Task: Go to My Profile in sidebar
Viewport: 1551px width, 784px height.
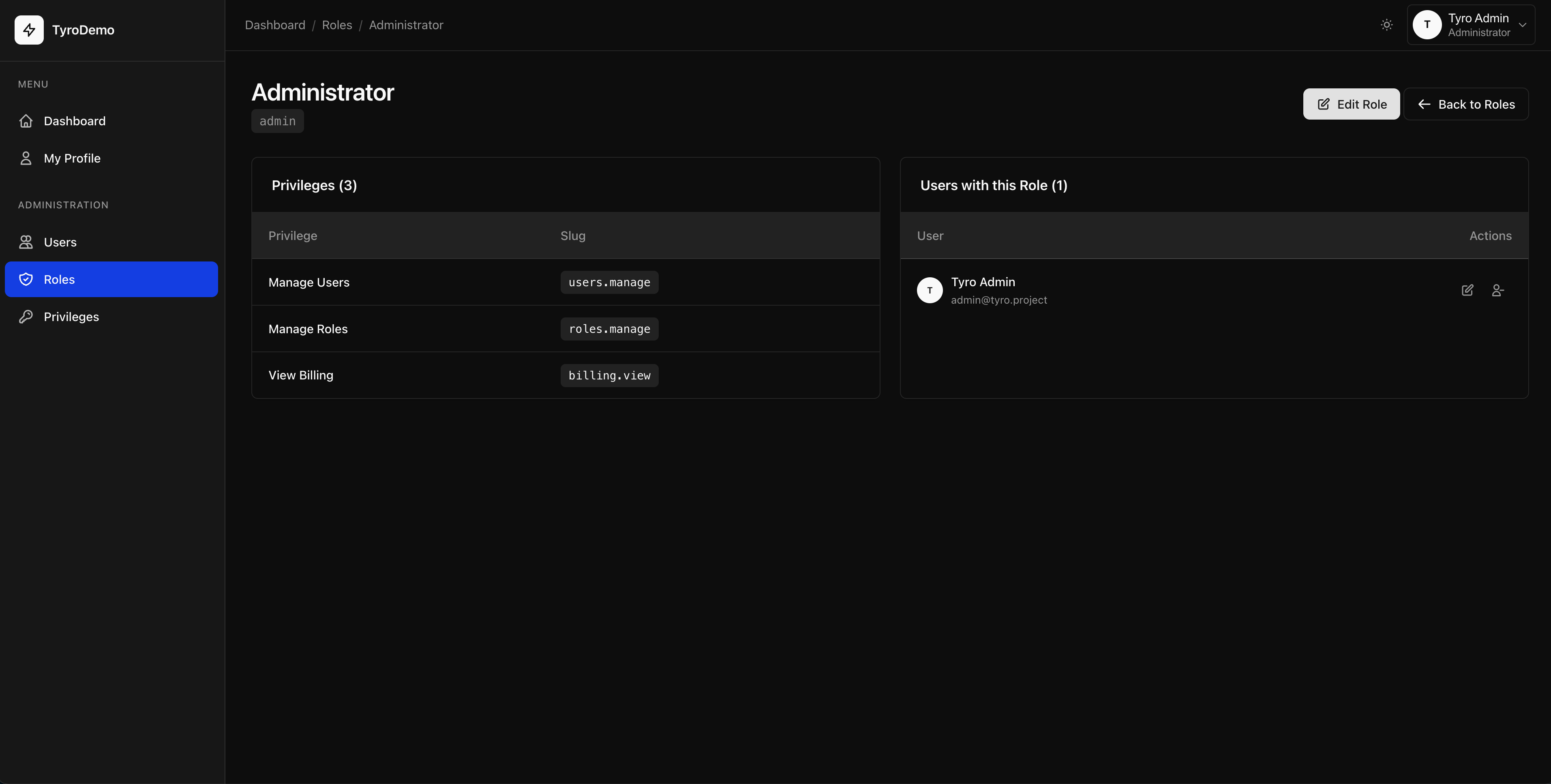Action: click(72, 159)
